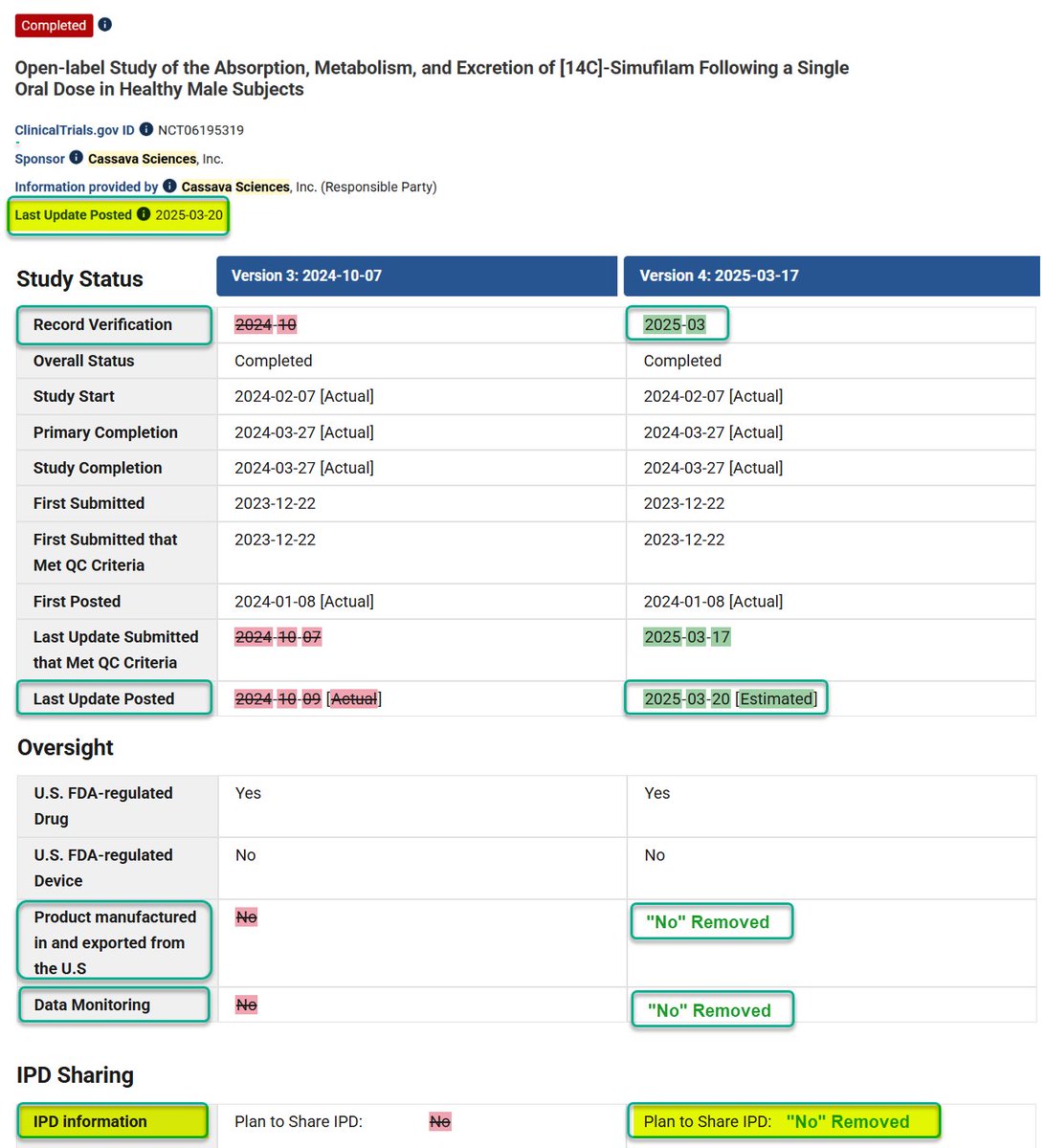Click Last Update Submitted that Met QC label
1045x1148 pixels.
point(116,650)
